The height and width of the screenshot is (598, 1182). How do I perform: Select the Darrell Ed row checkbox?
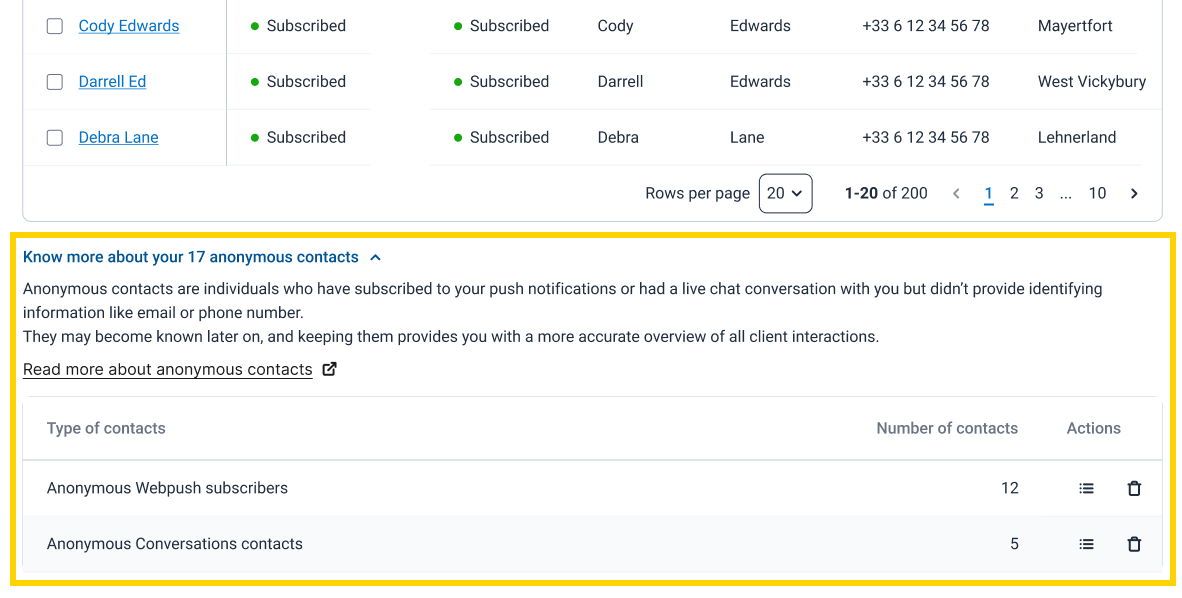pos(55,82)
